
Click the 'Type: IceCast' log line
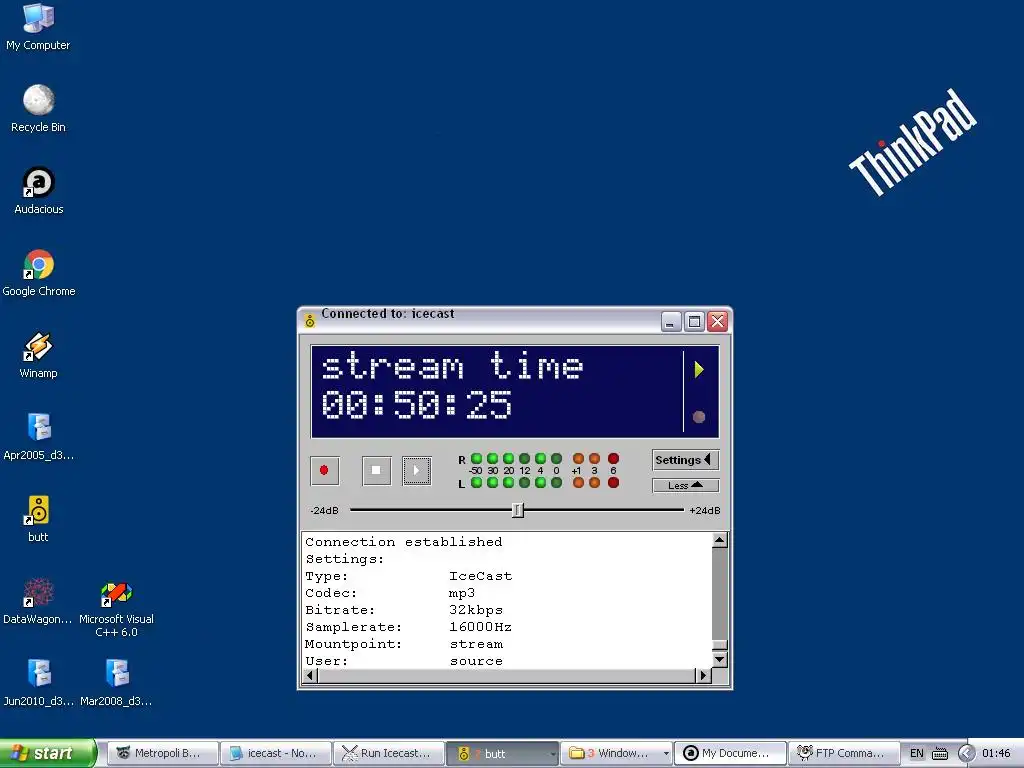point(408,576)
